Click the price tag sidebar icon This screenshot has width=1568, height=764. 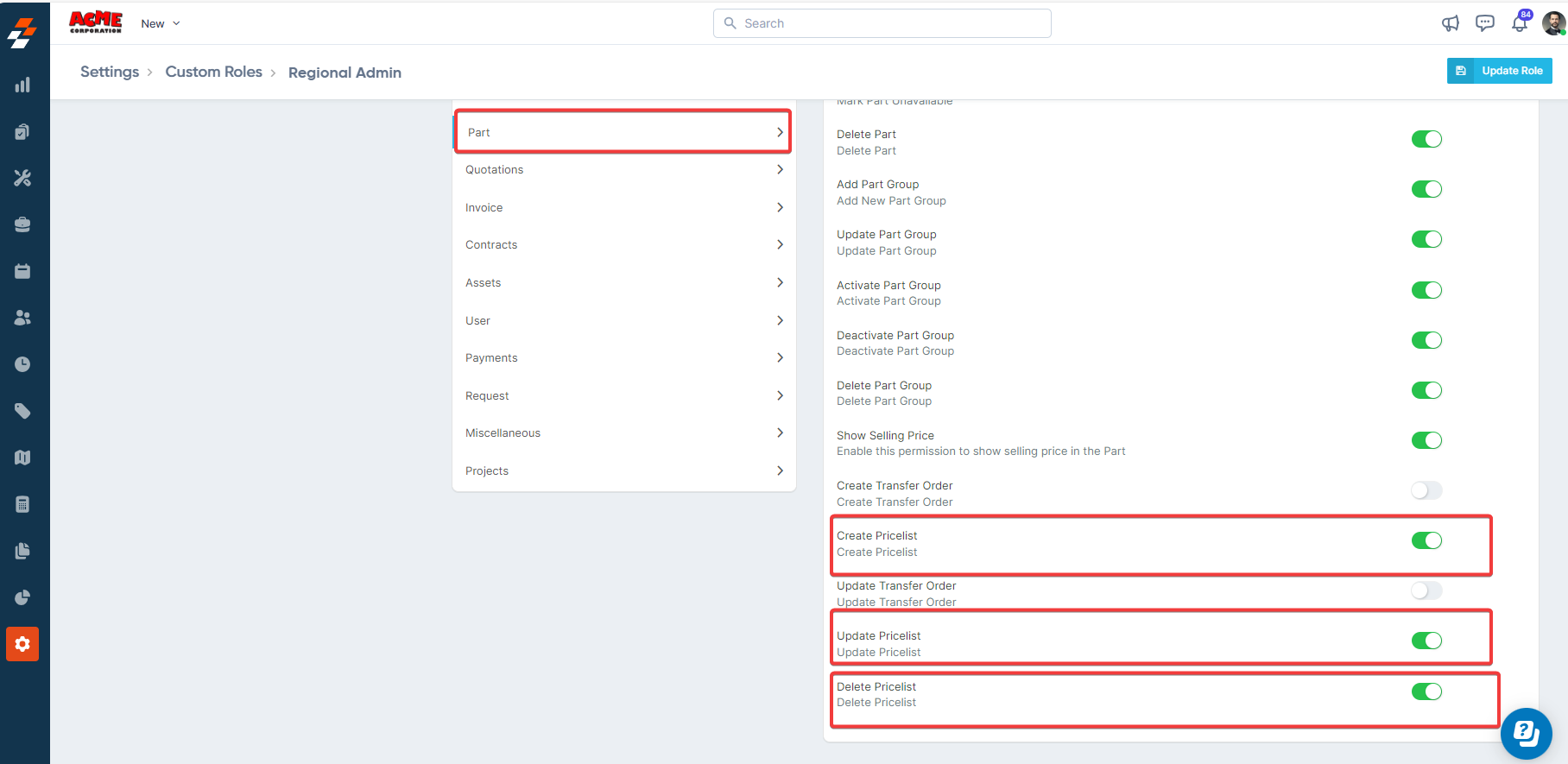pyautogui.click(x=22, y=411)
